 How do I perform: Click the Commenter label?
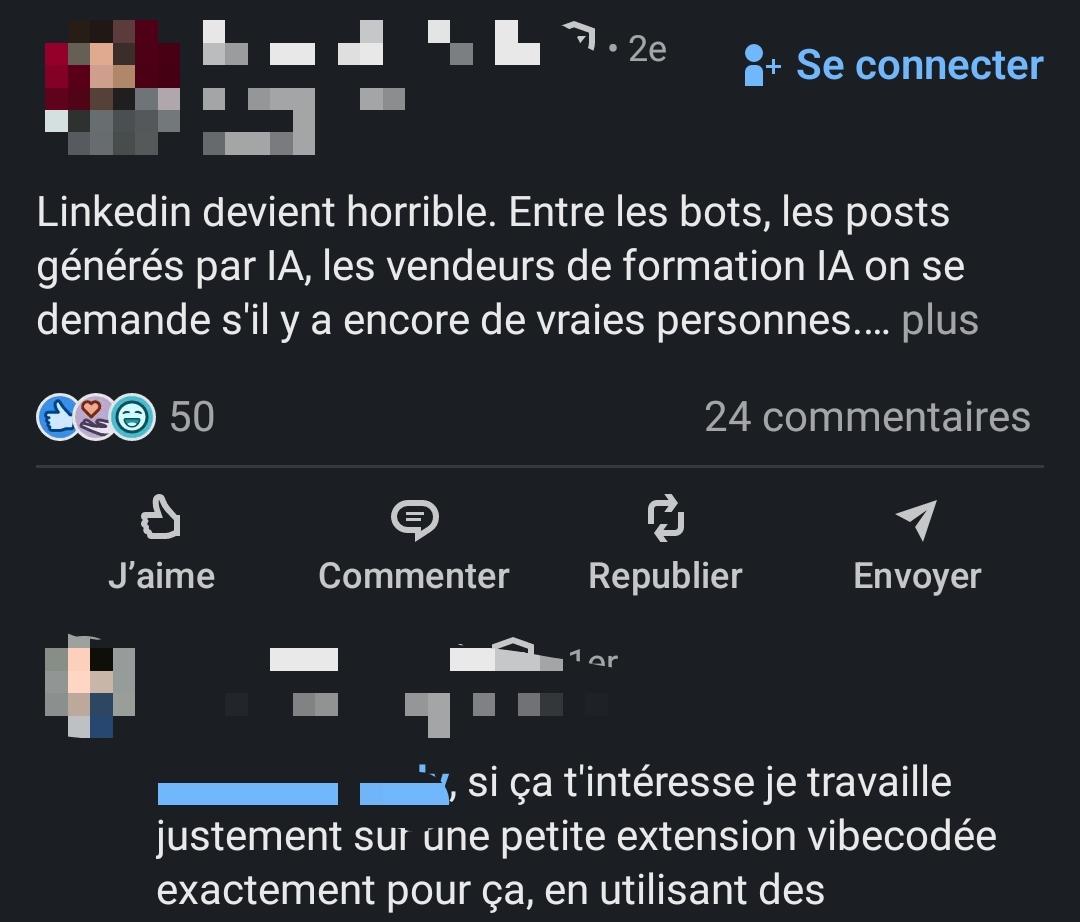click(x=414, y=576)
